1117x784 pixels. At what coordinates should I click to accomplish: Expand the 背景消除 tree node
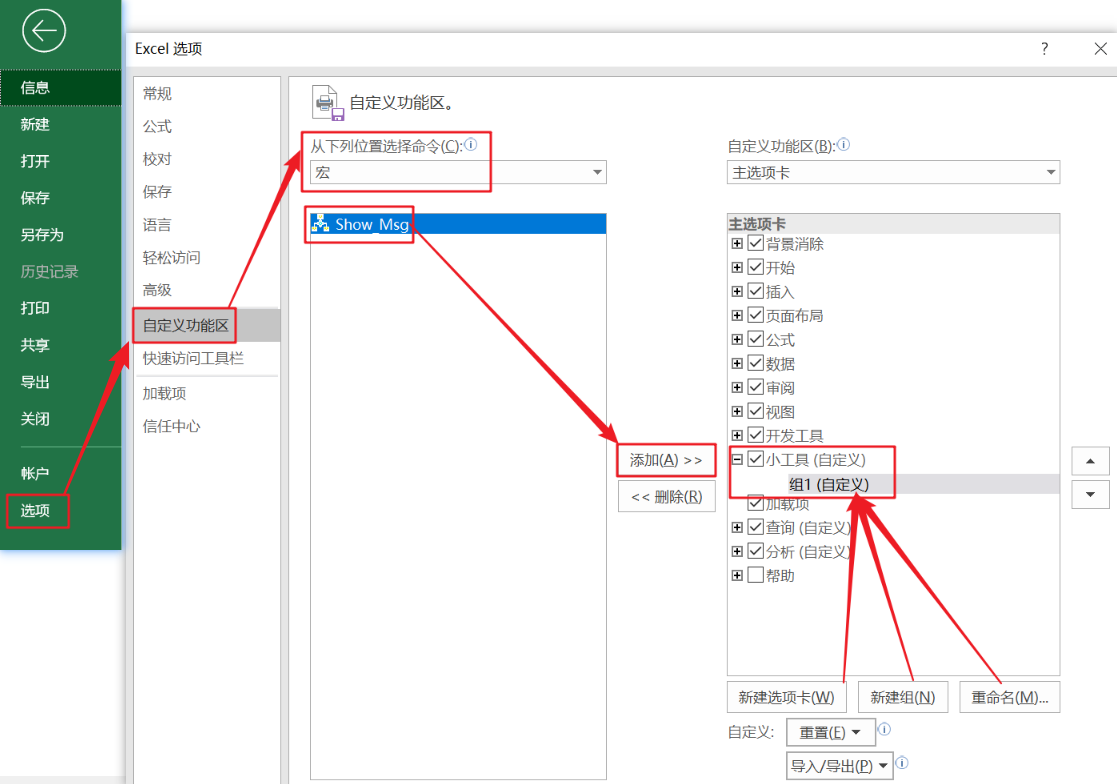pos(737,244)
